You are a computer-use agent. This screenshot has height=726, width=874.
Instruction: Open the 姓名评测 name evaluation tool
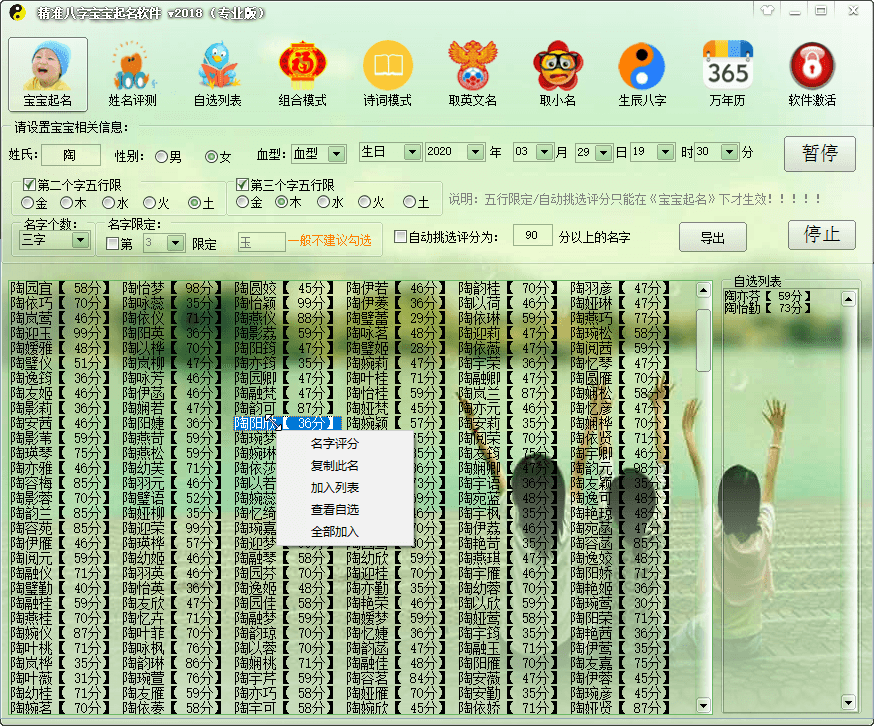[x=132, y=73]
